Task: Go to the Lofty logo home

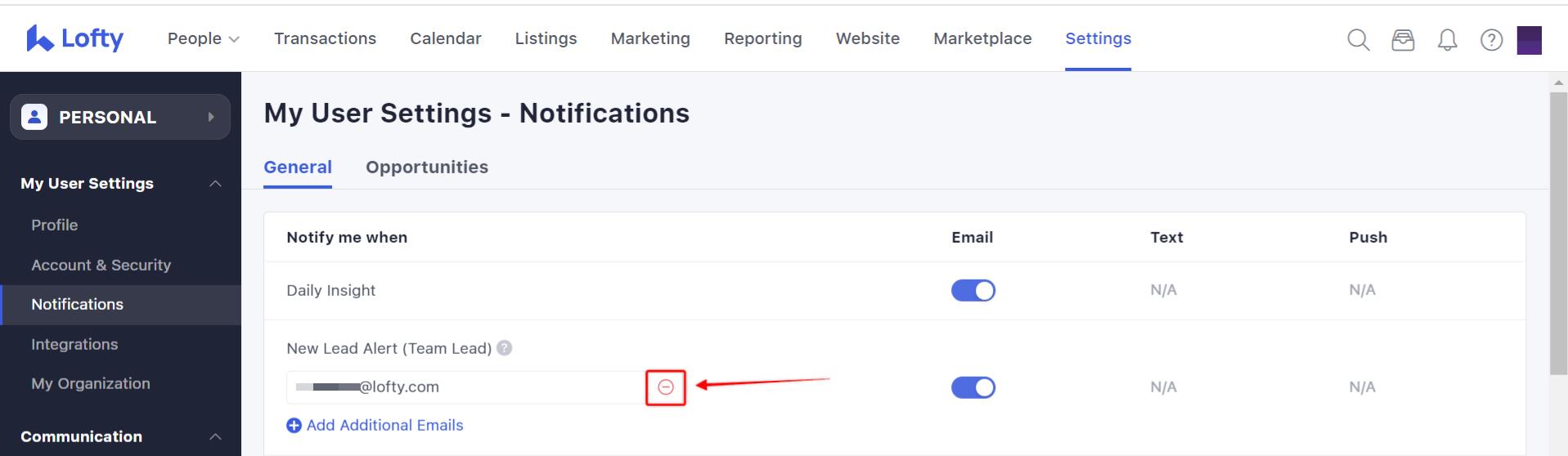Action: coord(75,38)
